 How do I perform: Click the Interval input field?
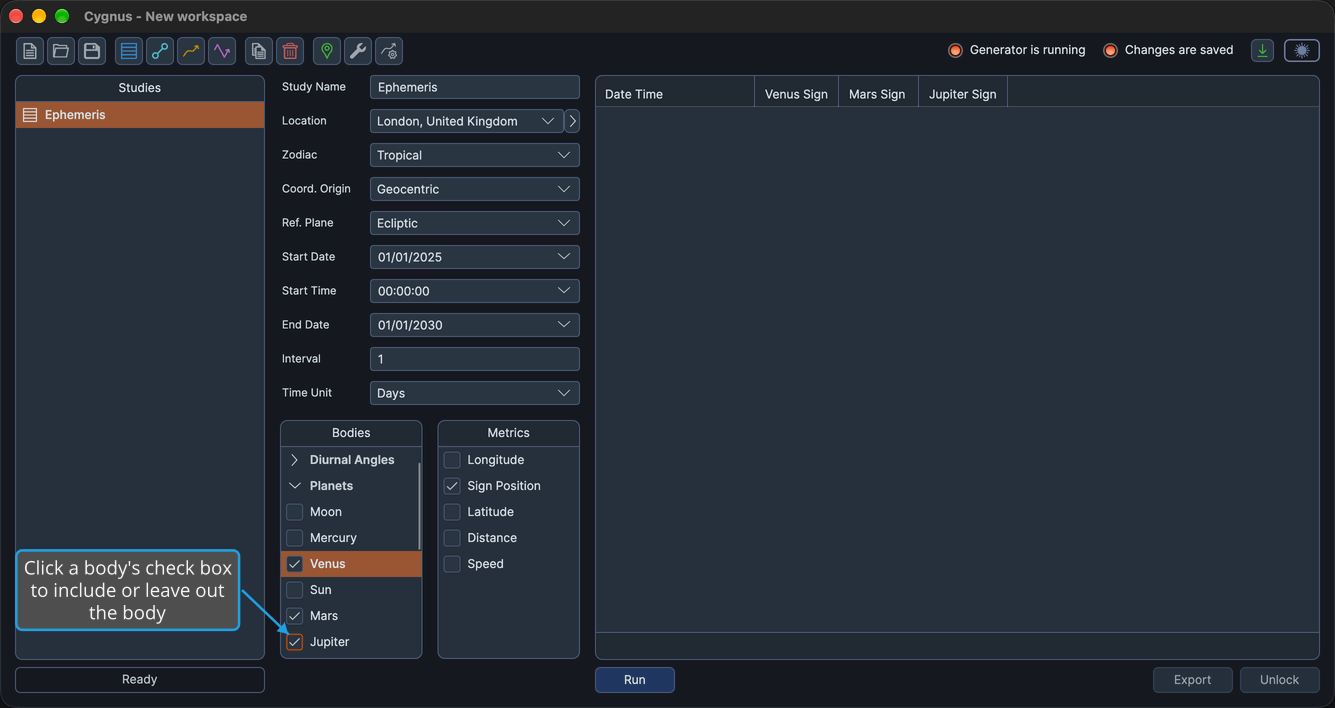coord(475,359)
